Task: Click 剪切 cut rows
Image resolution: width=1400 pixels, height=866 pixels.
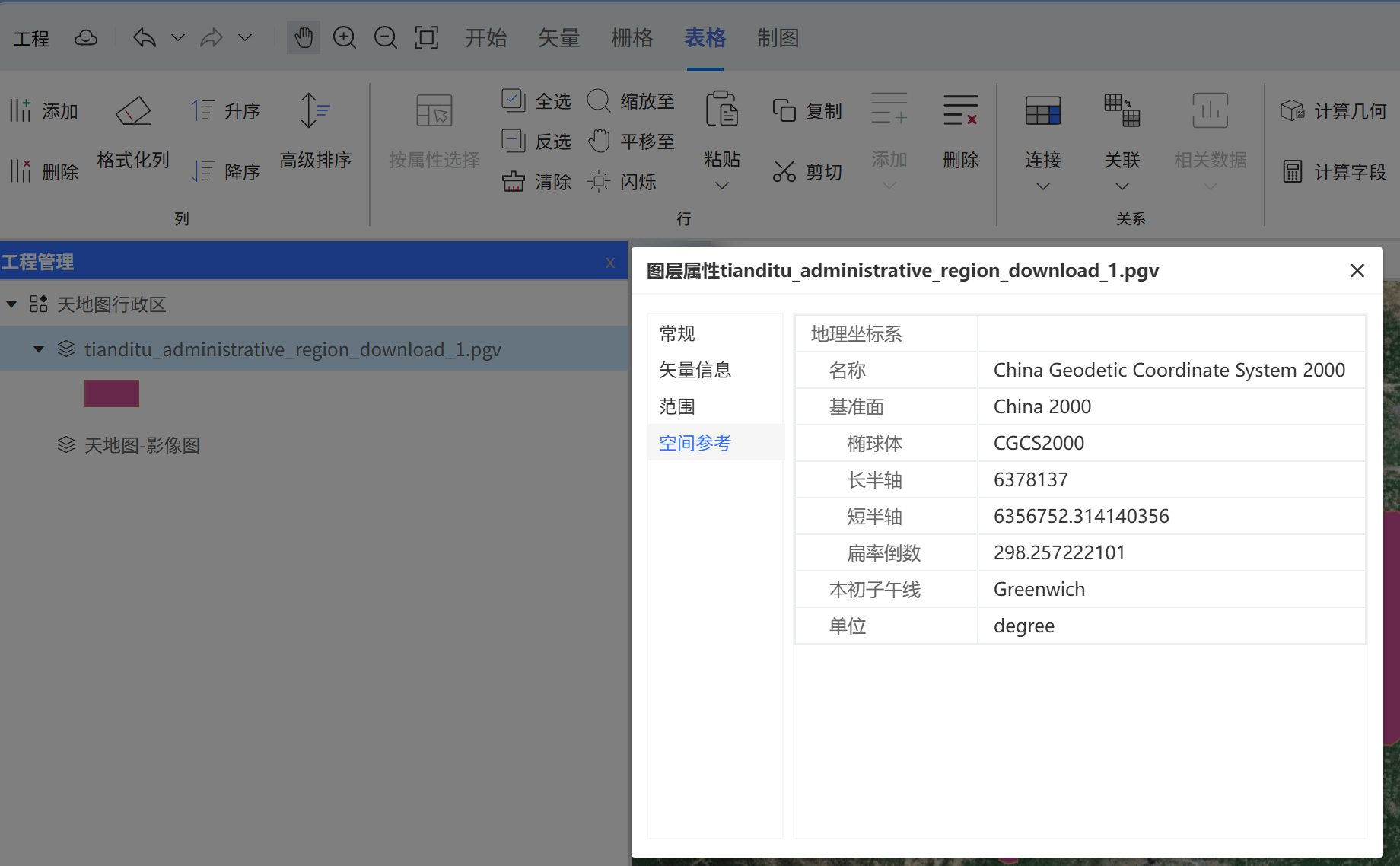Action: tap(807, 172)
